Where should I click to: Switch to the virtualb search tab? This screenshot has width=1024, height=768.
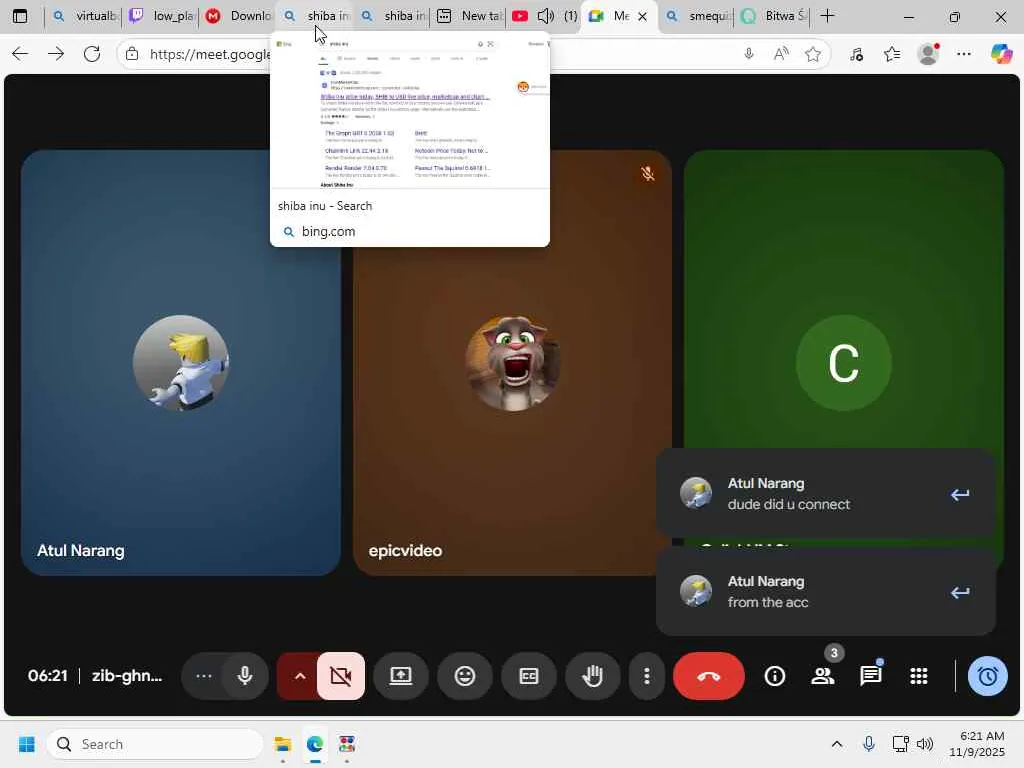[85, 16]
